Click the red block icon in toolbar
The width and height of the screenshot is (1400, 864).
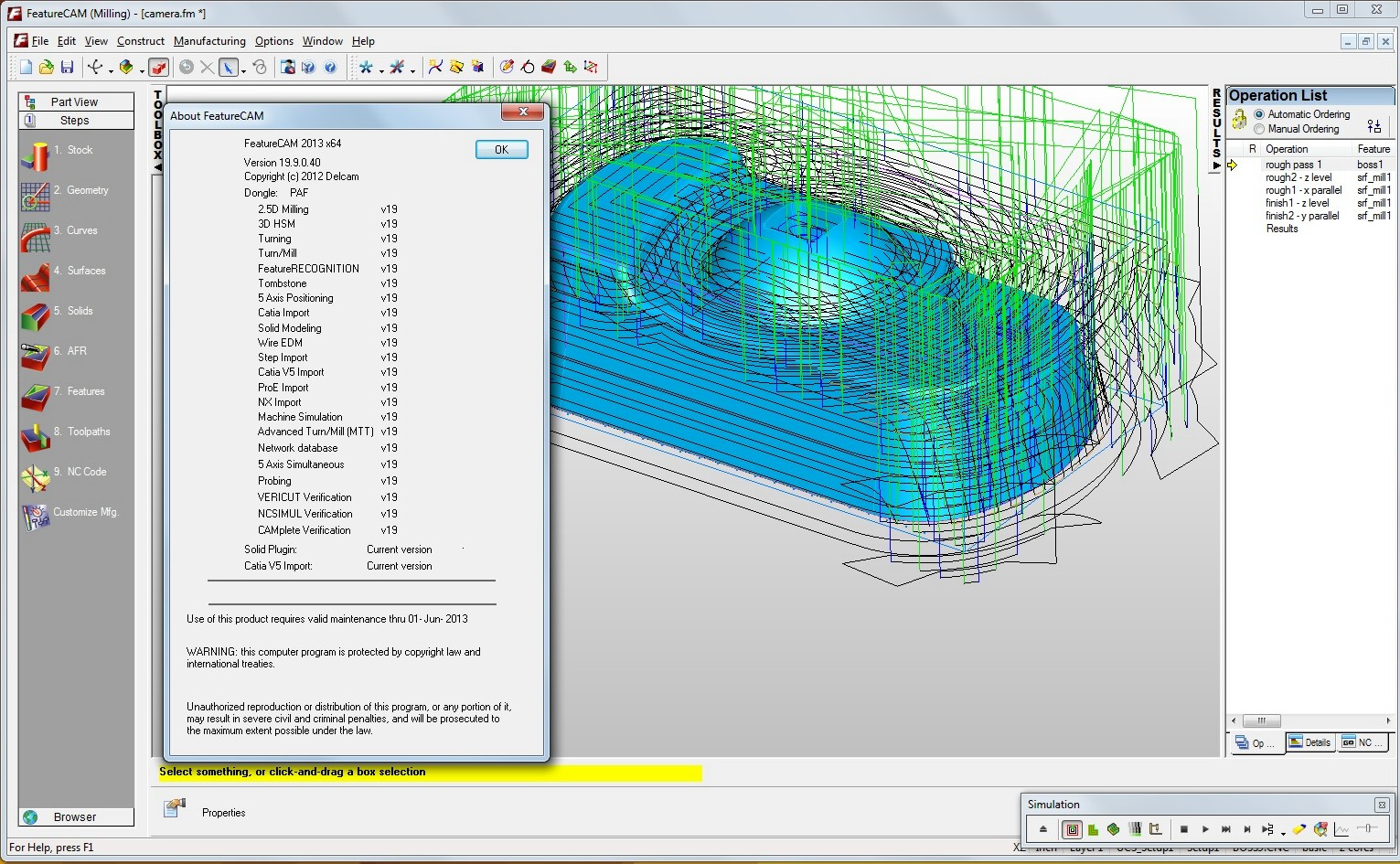click(x=549, y=67)
